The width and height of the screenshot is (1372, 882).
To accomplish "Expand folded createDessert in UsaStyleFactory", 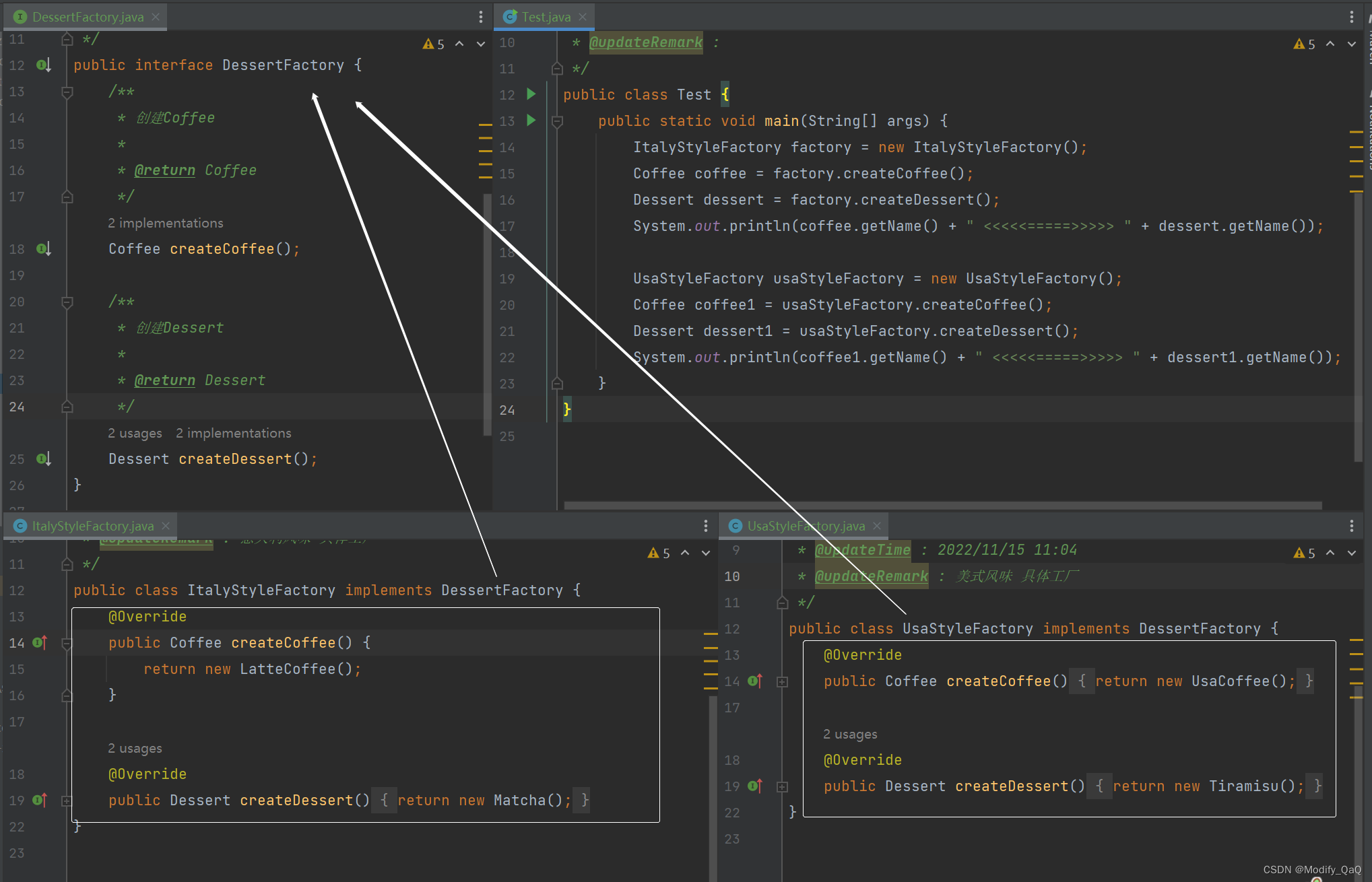I will point(782,786).
